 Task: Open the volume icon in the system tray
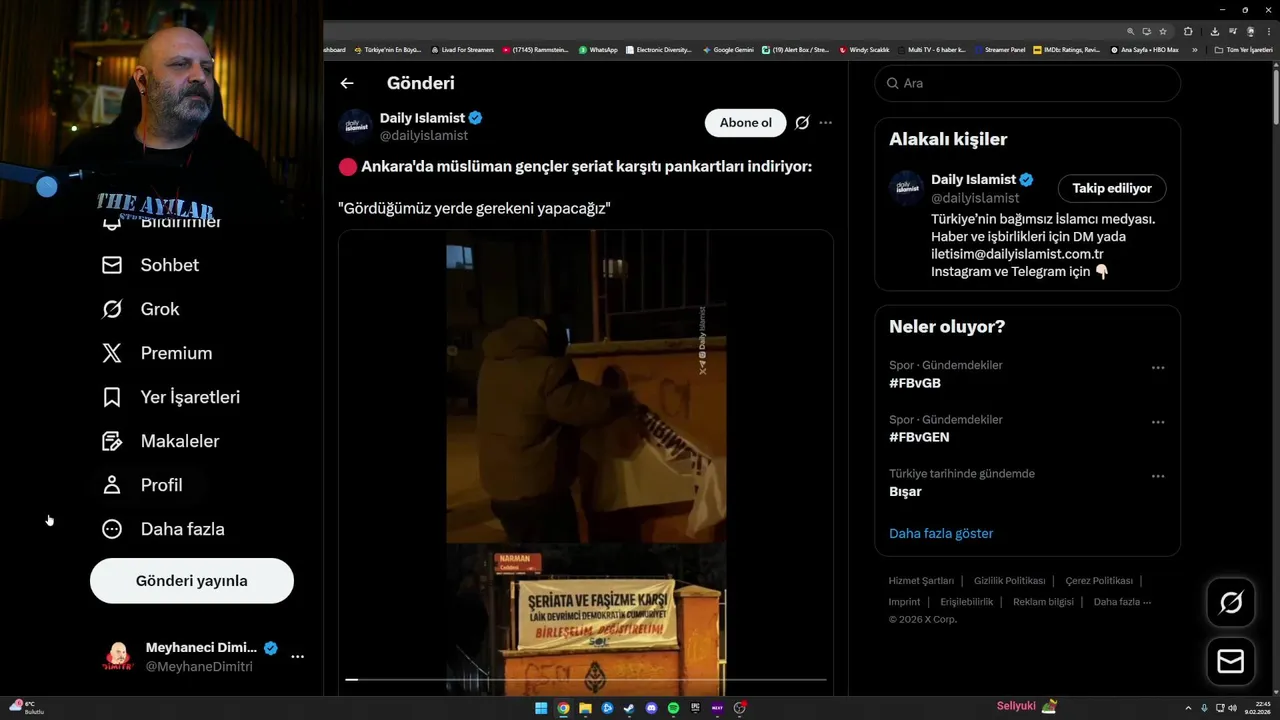(1232, 708)
